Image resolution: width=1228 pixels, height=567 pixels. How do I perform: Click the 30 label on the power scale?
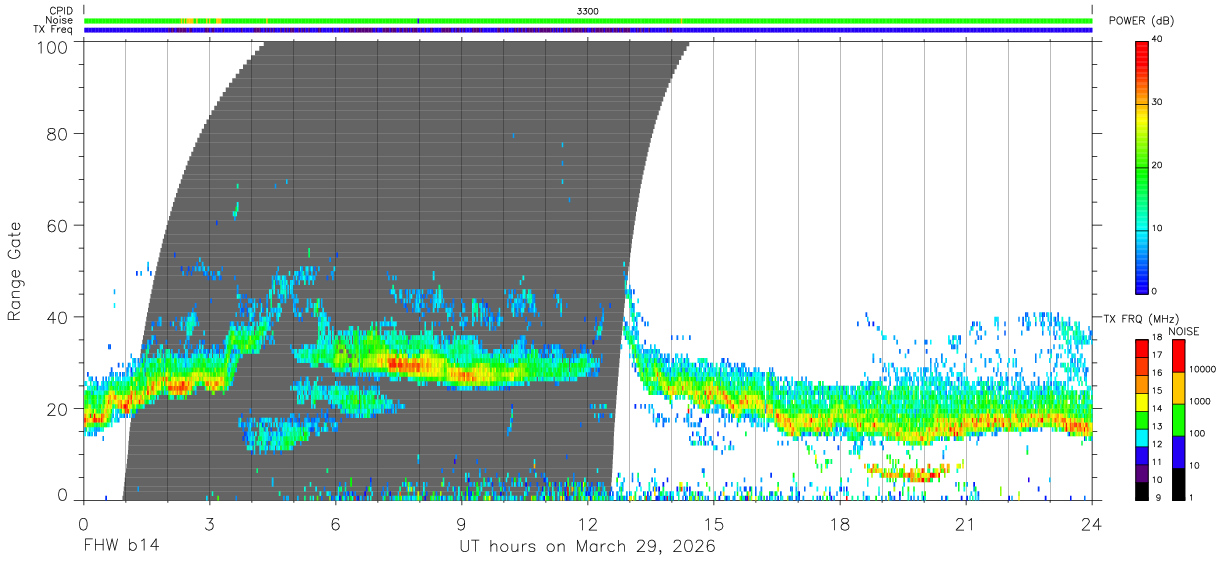[x=1158, y=102]
